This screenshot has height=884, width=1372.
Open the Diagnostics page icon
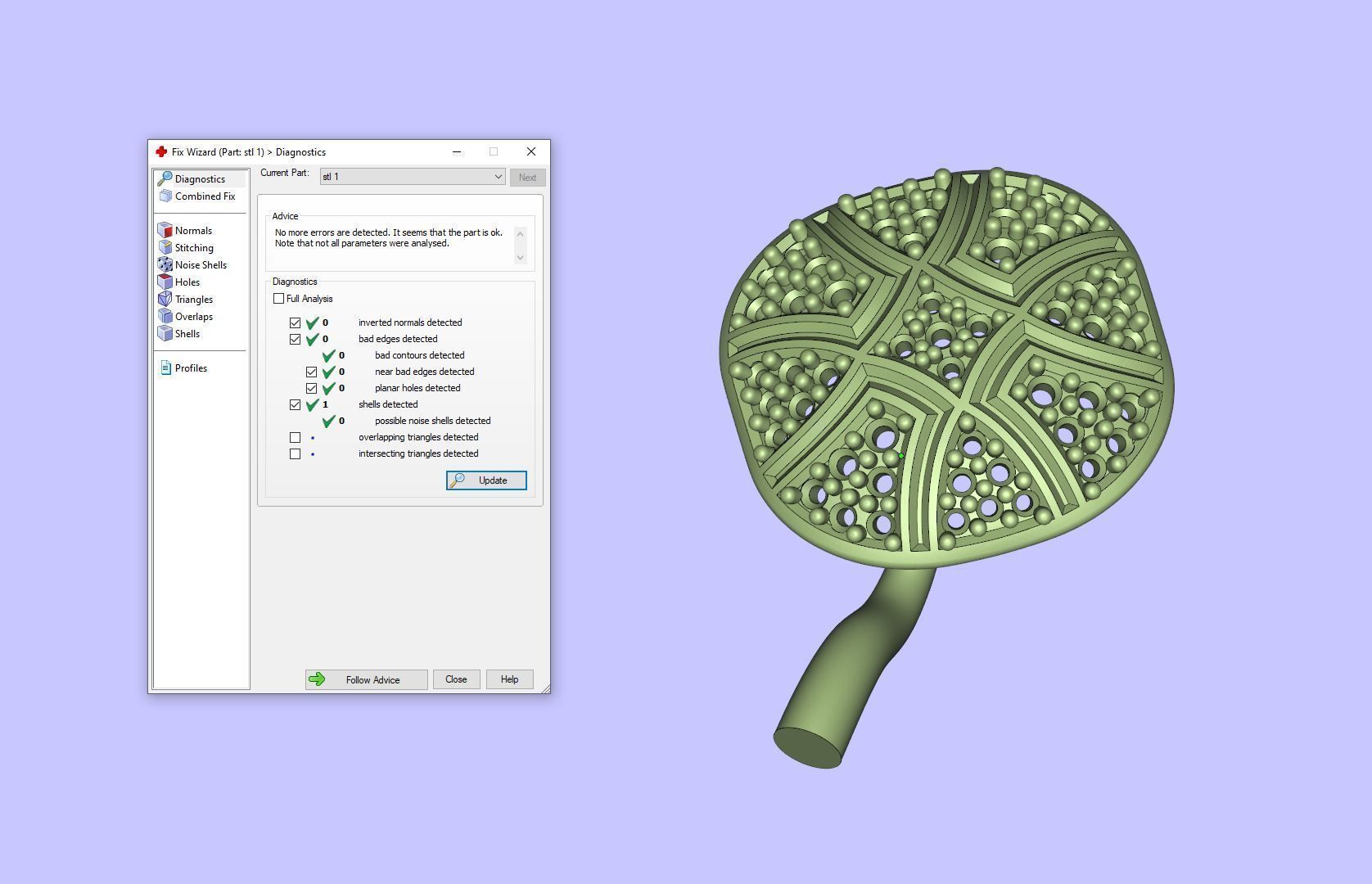click(x=165, y=178)
